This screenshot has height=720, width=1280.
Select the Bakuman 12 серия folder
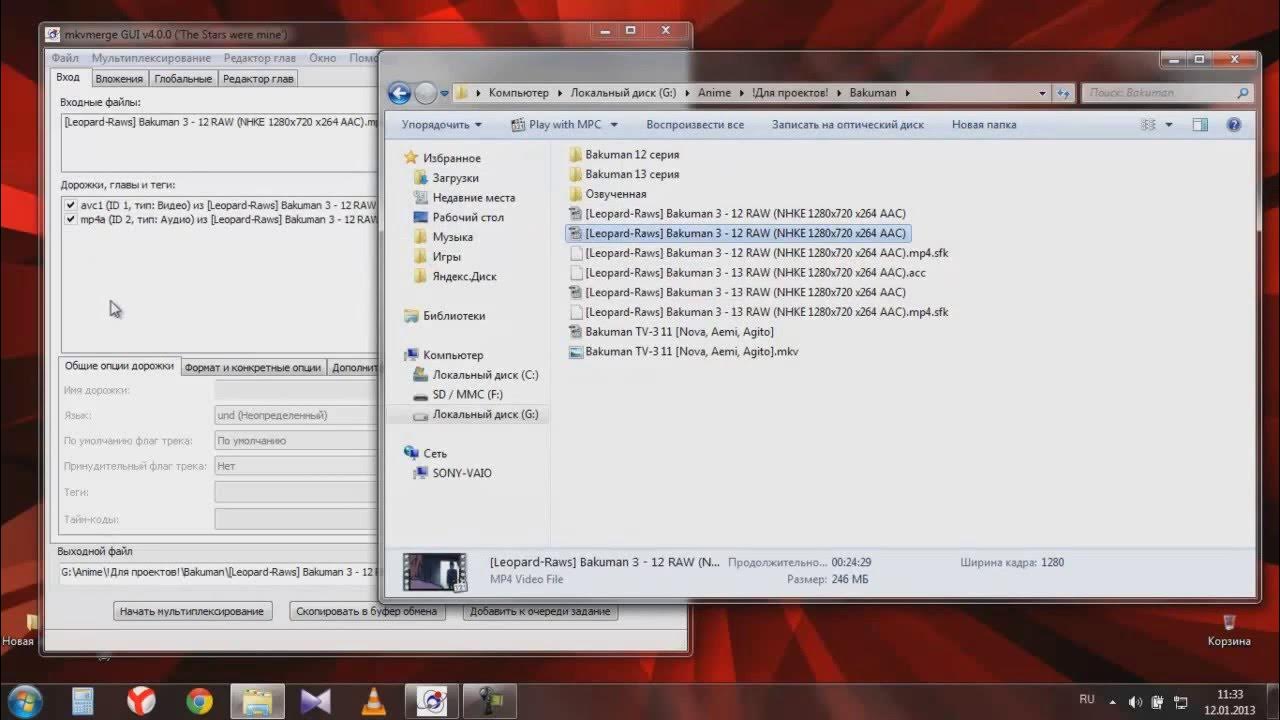624,155
